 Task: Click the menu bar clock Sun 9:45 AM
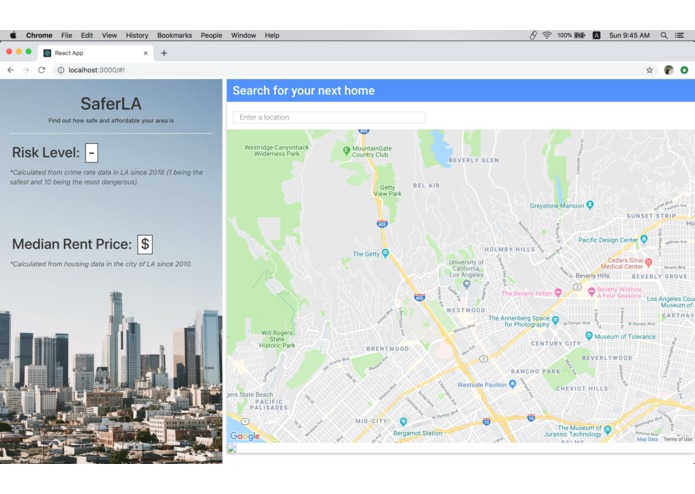point(629,35)
